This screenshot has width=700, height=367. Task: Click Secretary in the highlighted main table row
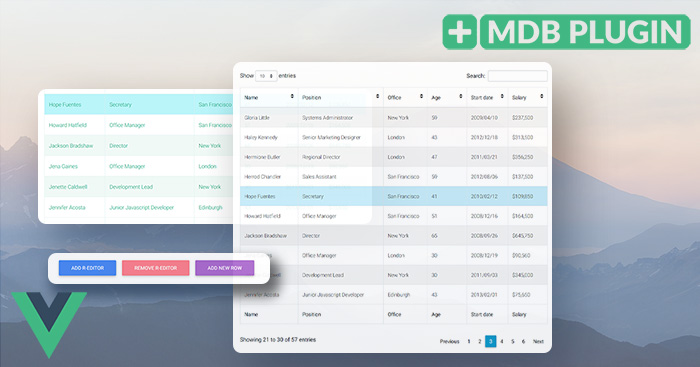point(313,196)
